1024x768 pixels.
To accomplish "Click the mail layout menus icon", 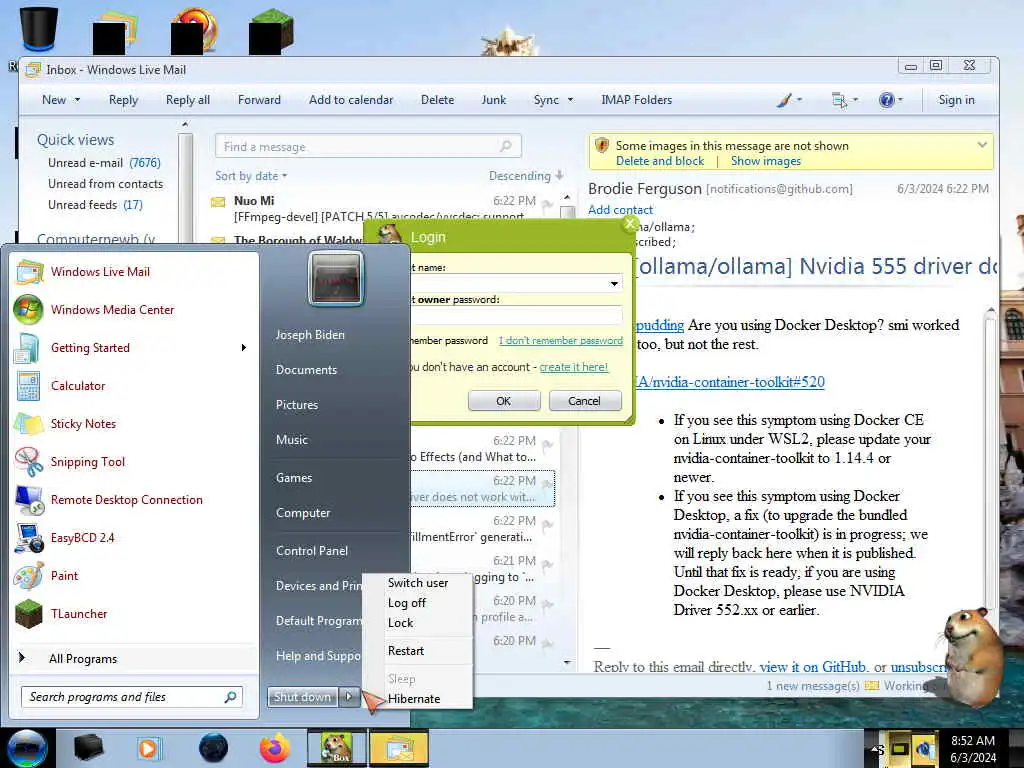I will tap(839, 100).
